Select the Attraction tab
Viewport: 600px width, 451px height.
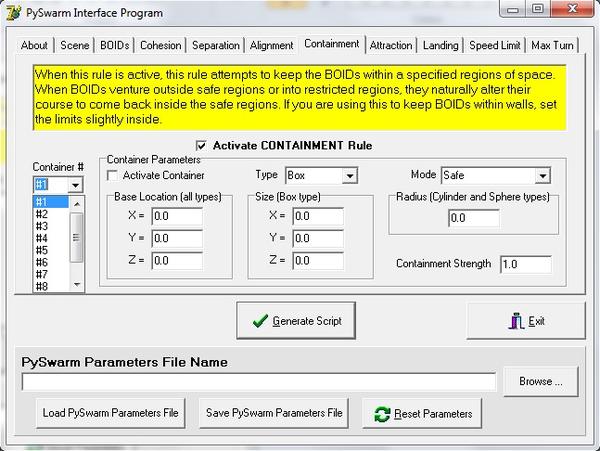[391, 46]
